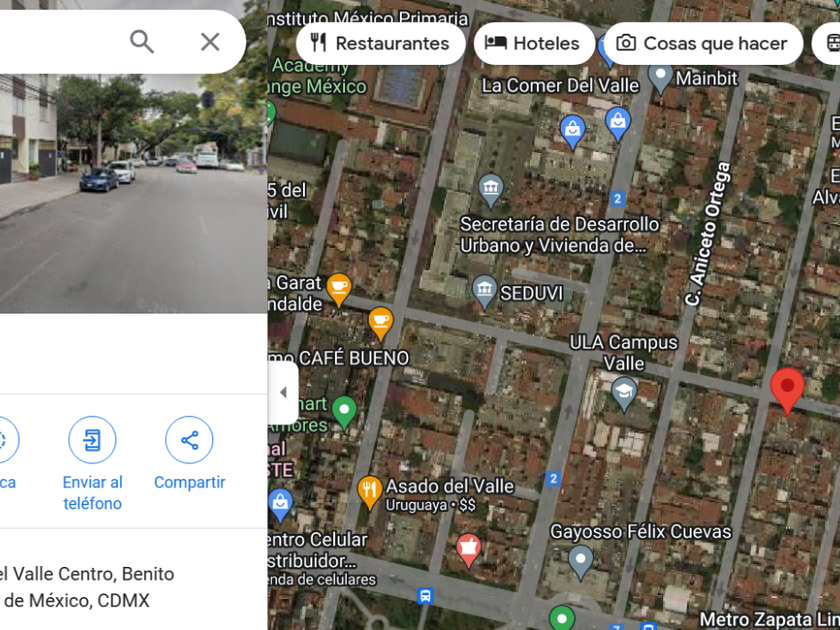This screenshot has width=840, height=630.
Task: Click the Enviar al teléfono icon
Action: click(x=92, y=440)
